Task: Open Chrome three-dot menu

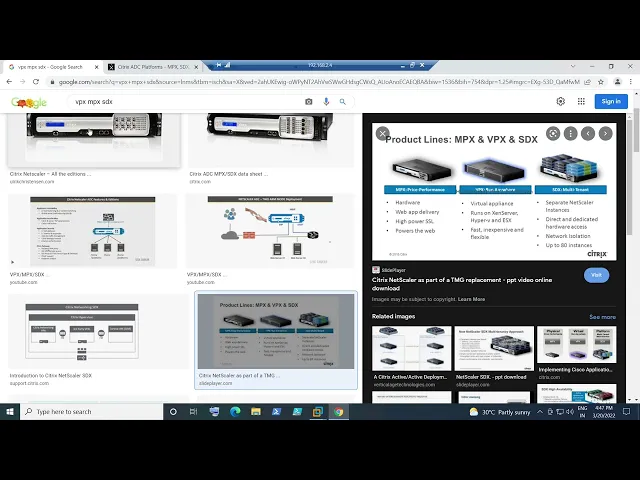Action: 631,82
